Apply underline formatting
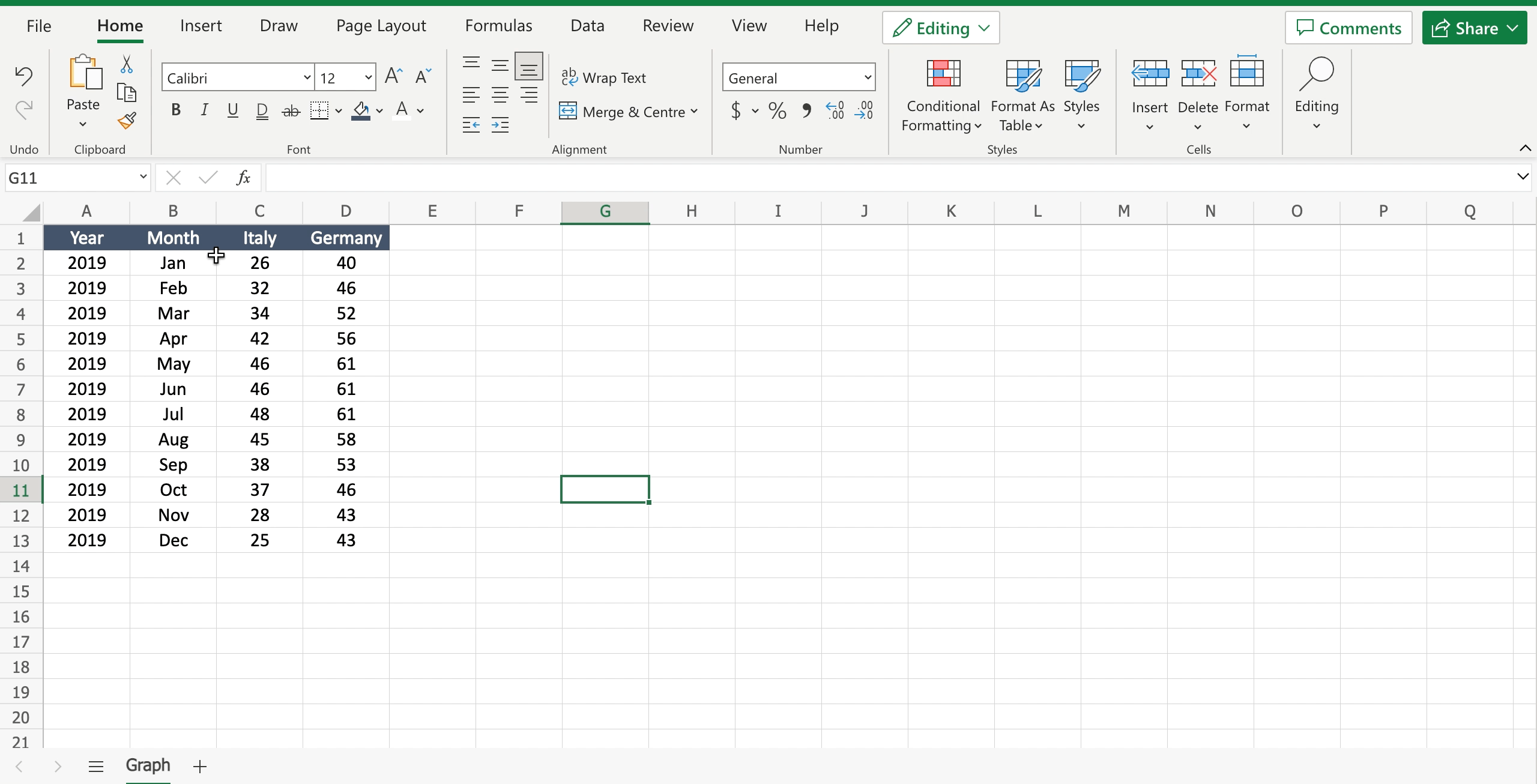 [x=233, y=110]
